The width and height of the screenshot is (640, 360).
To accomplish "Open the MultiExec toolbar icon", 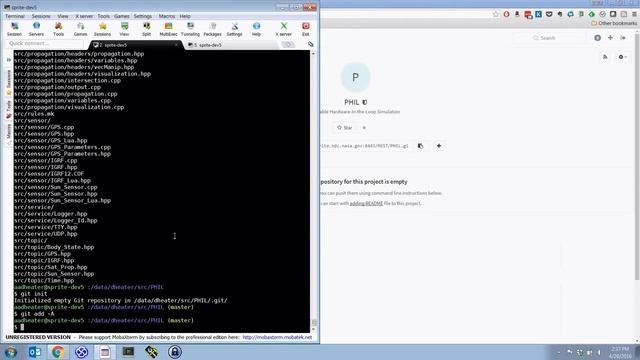I will pyautogui.click(x=168, y=29).
